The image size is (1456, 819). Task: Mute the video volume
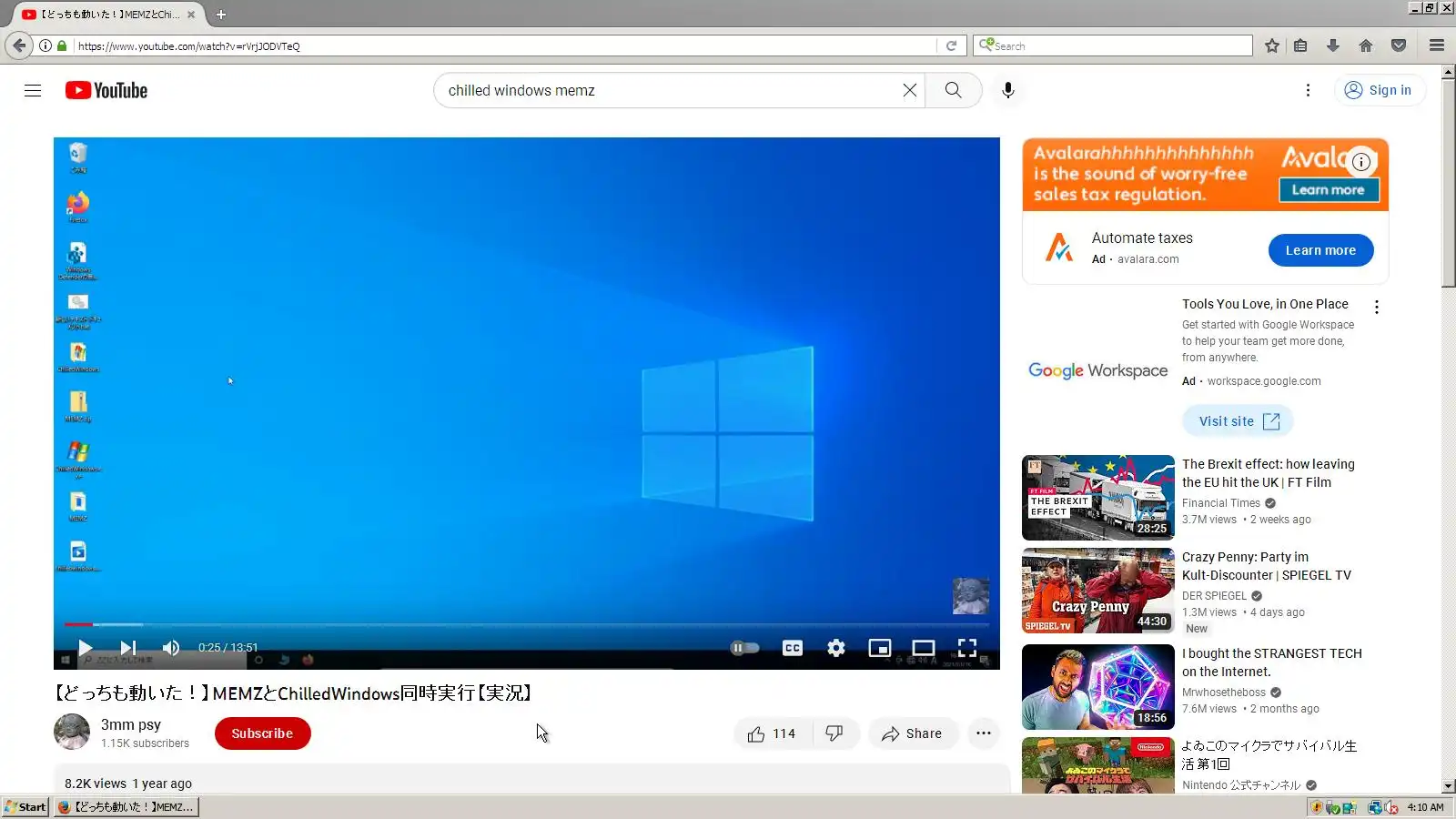(x=170, y=648)
